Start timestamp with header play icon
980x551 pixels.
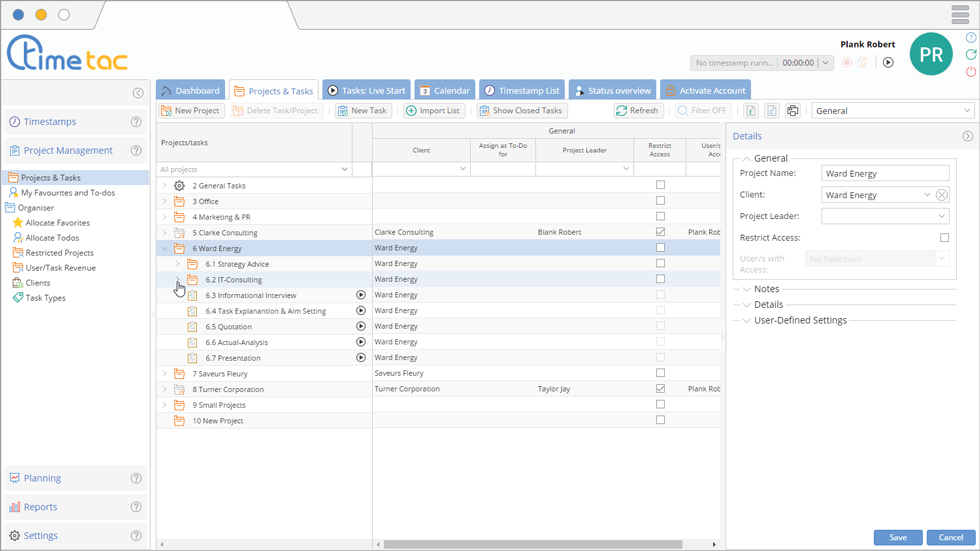(888, 62)
